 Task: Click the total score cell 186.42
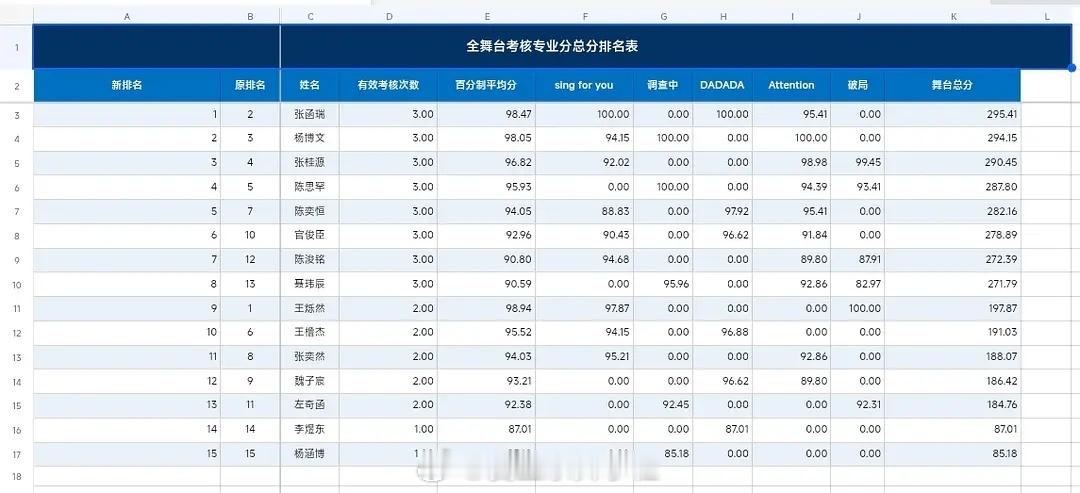coord(953,381)
